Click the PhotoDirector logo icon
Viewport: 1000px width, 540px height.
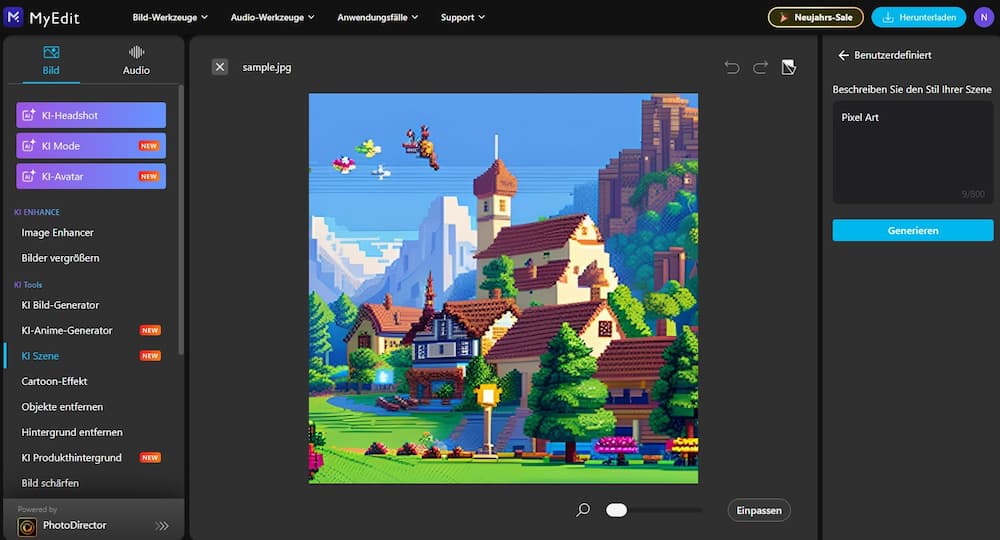[x=27, y=527]
